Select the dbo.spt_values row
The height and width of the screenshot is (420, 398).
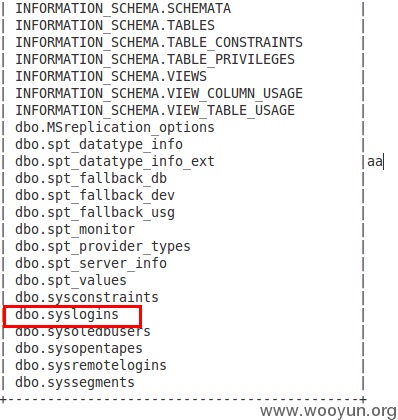click(x=71, y=280)
